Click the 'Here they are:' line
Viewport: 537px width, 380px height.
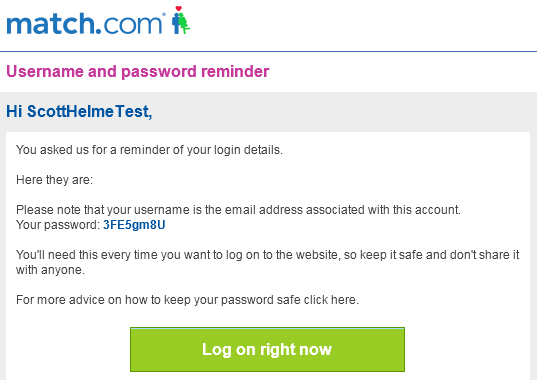click(x=54, y=180)
